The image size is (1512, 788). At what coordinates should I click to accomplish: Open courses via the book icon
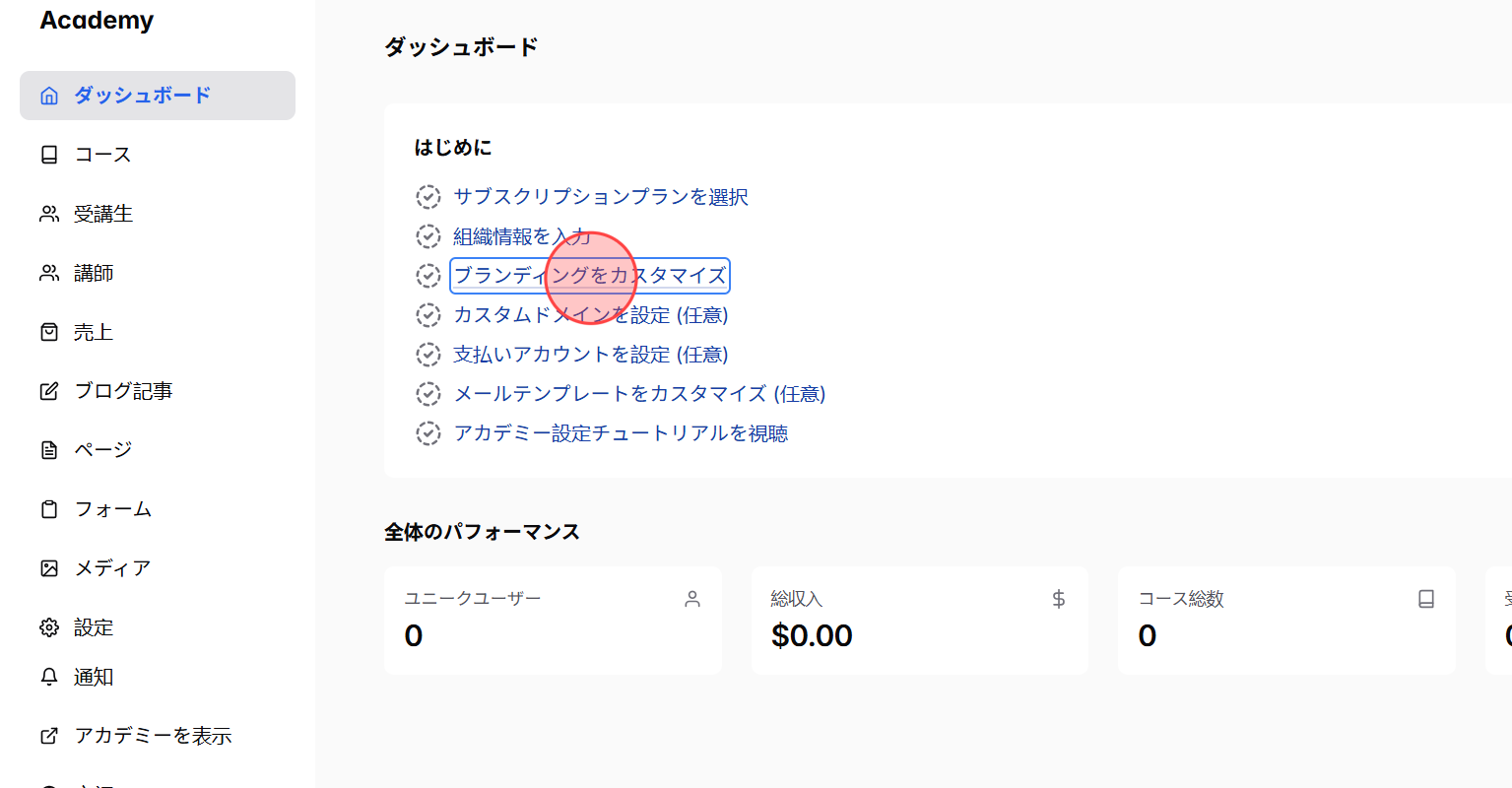tap(48, 154)
